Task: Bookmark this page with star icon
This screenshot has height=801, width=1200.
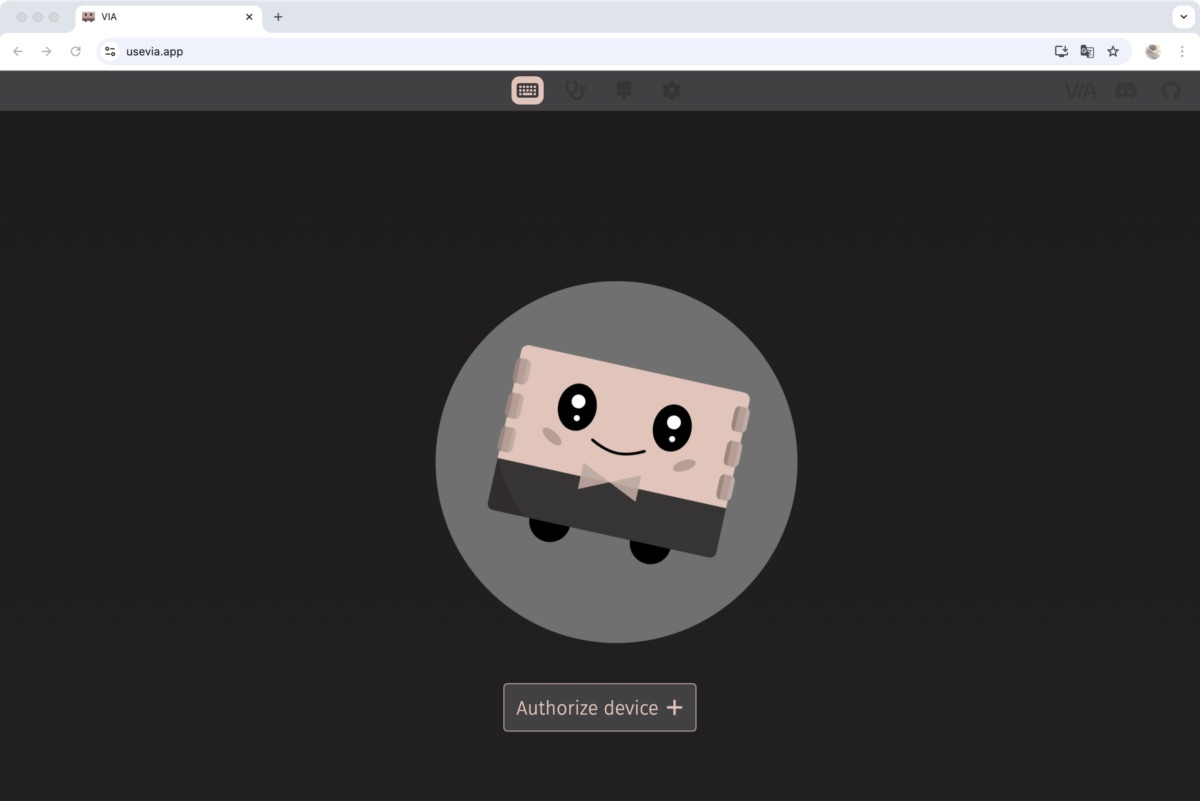Action: pos(1113,51)
